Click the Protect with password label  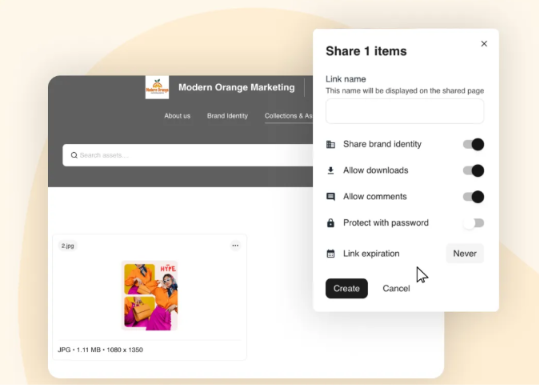386,223
